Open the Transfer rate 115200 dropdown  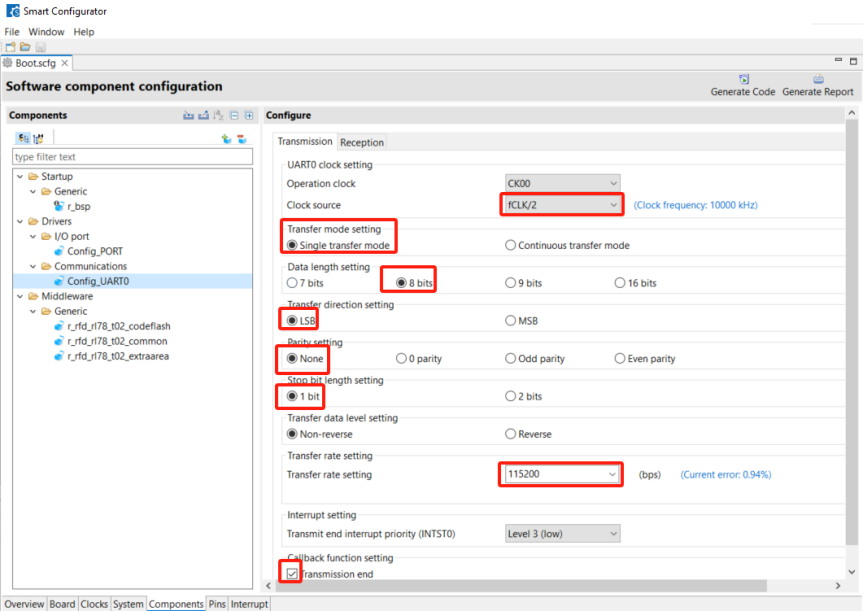pyautogui.click(x=560, y=474)
